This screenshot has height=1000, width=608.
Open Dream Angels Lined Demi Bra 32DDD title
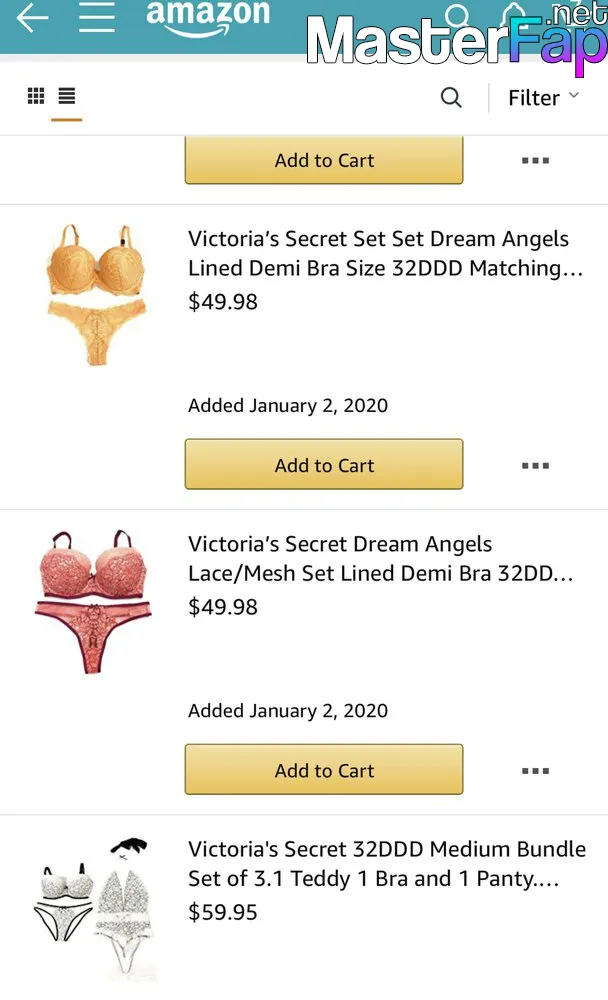[x=385, y=253]
